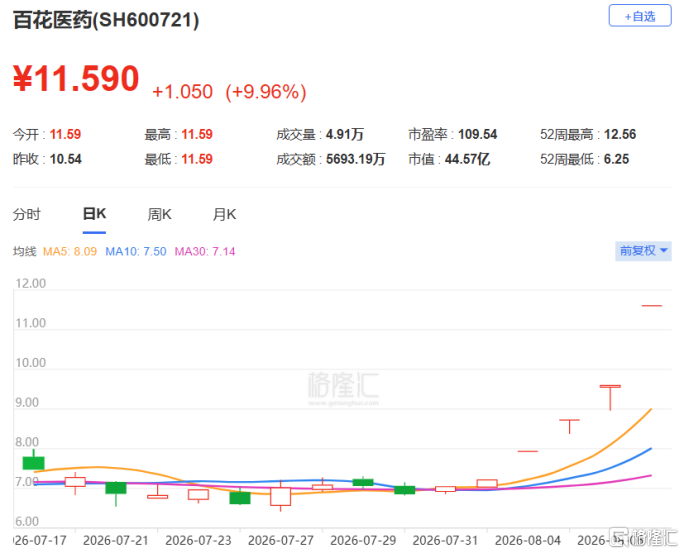Expand the 前复权 dropdown
The image size is (684, 554).
pyautogui.click(x=643, y=251)
